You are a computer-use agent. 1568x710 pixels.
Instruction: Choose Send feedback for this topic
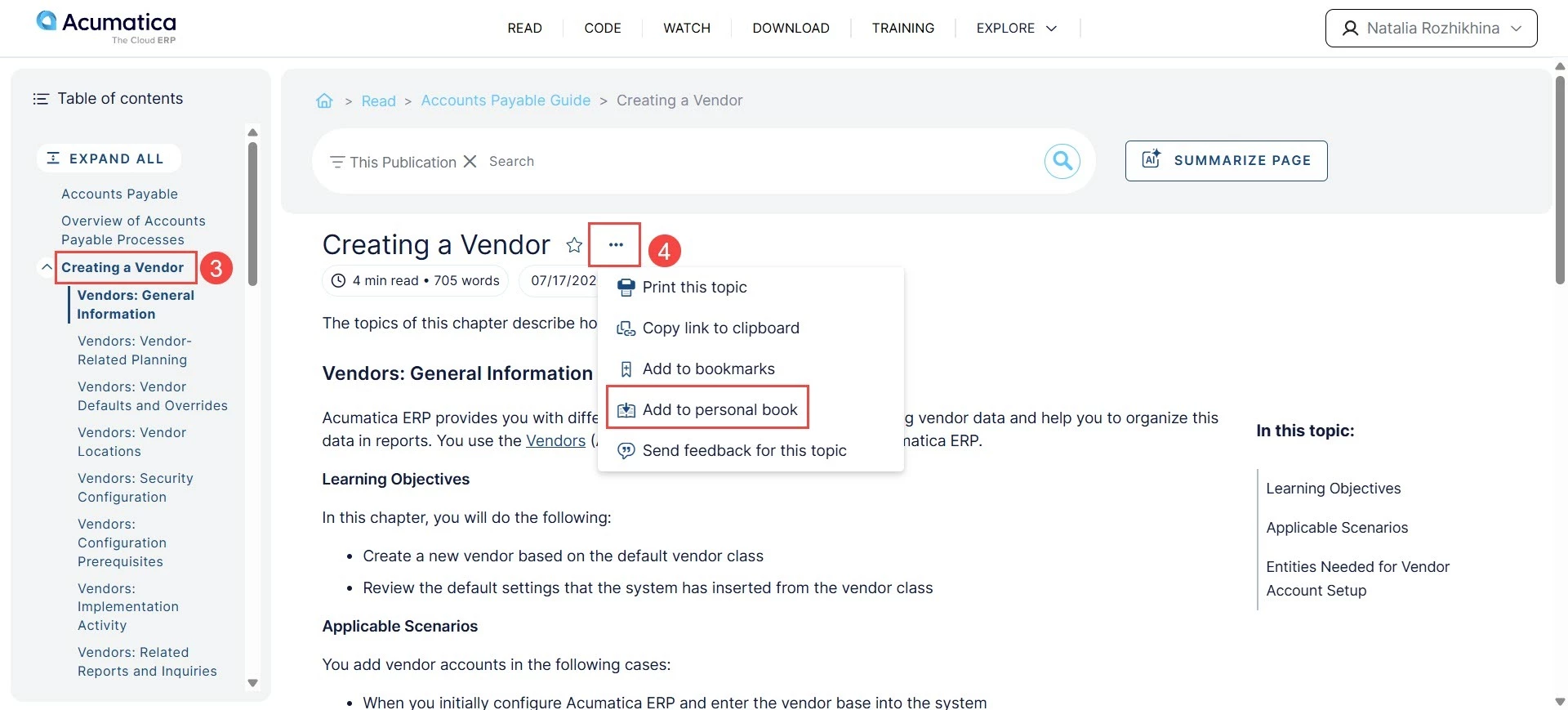751,451
